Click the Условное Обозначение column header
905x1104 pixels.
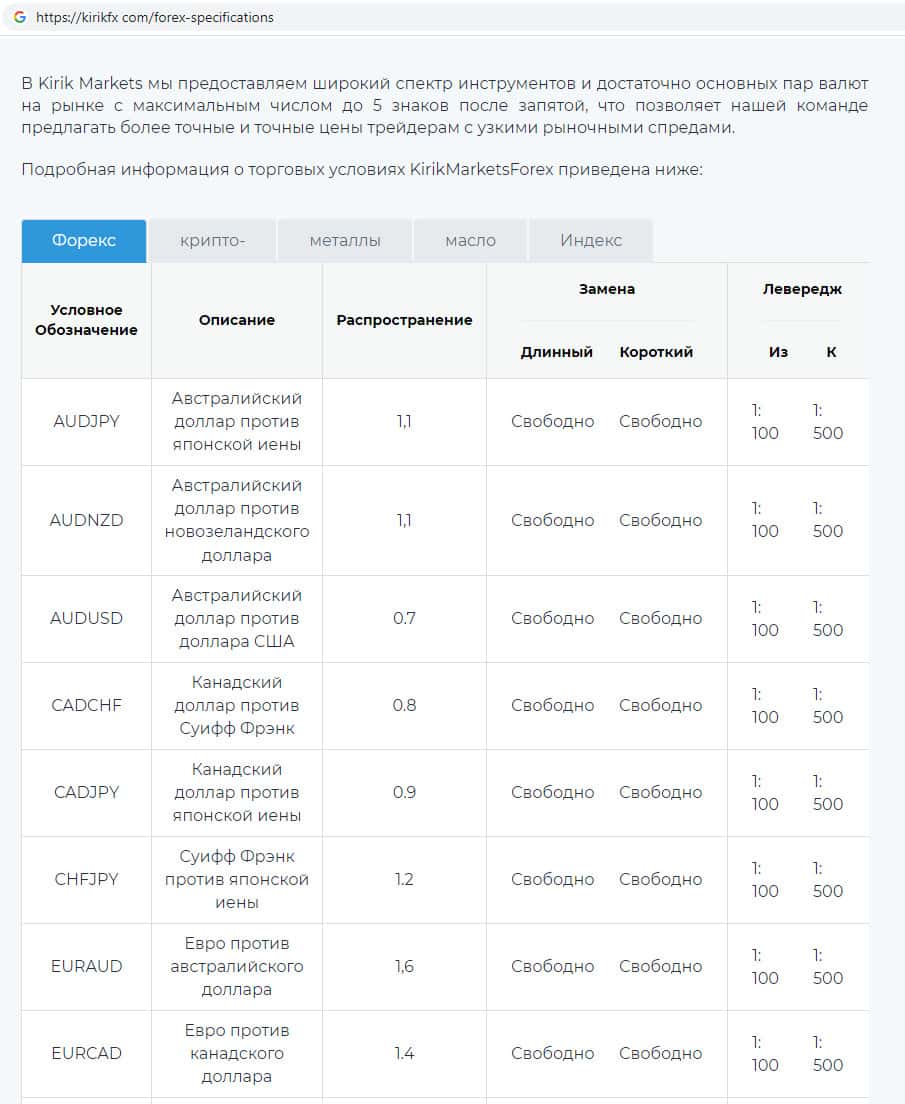86,320
